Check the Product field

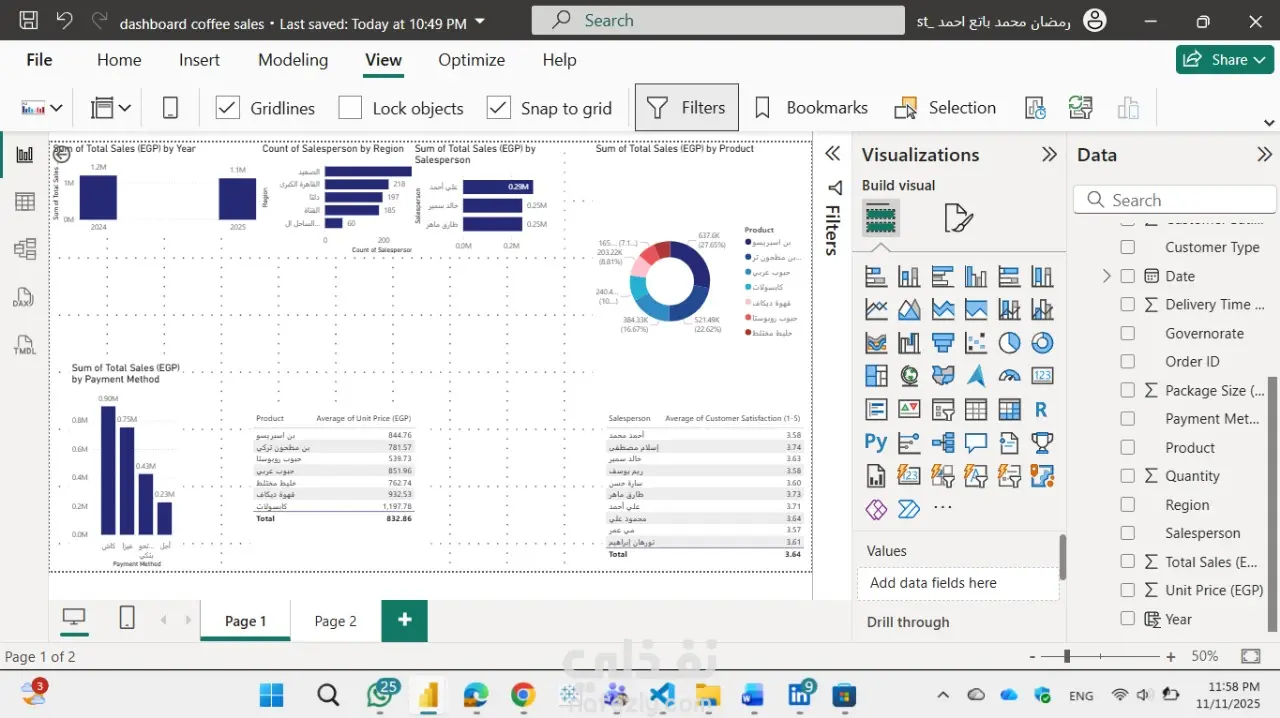coord(1128,447)
